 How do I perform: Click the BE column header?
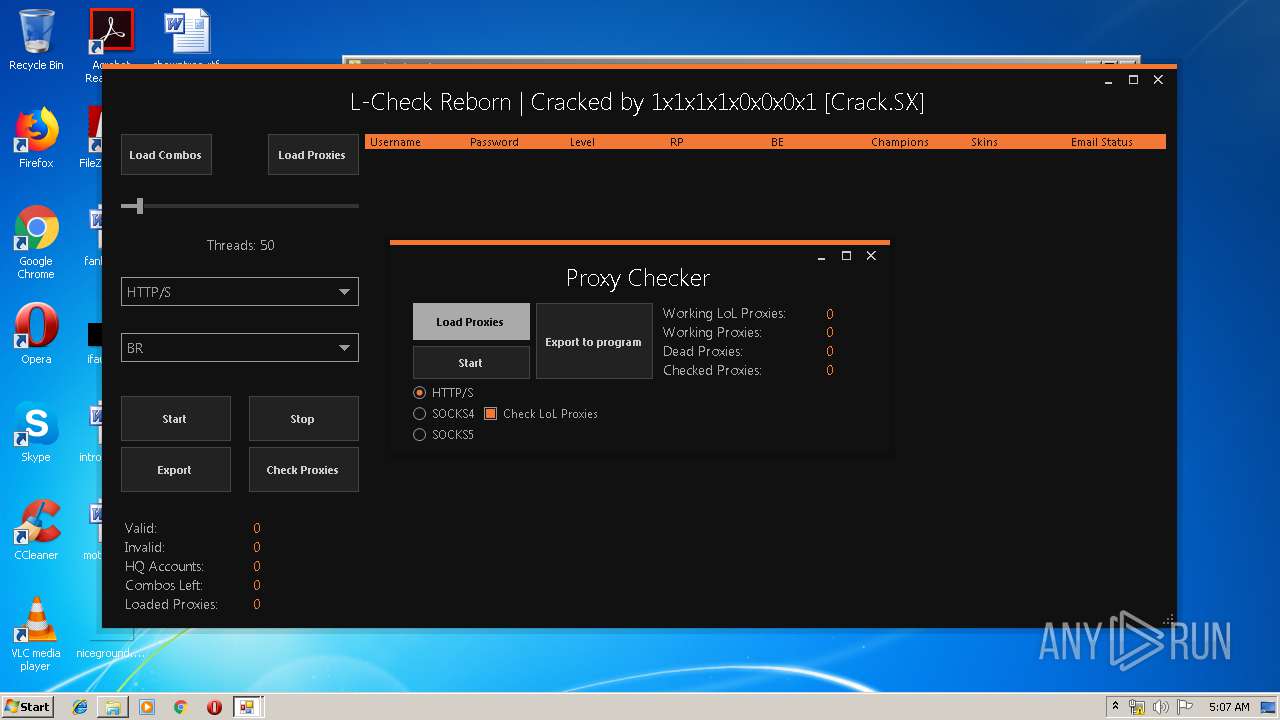777,142
